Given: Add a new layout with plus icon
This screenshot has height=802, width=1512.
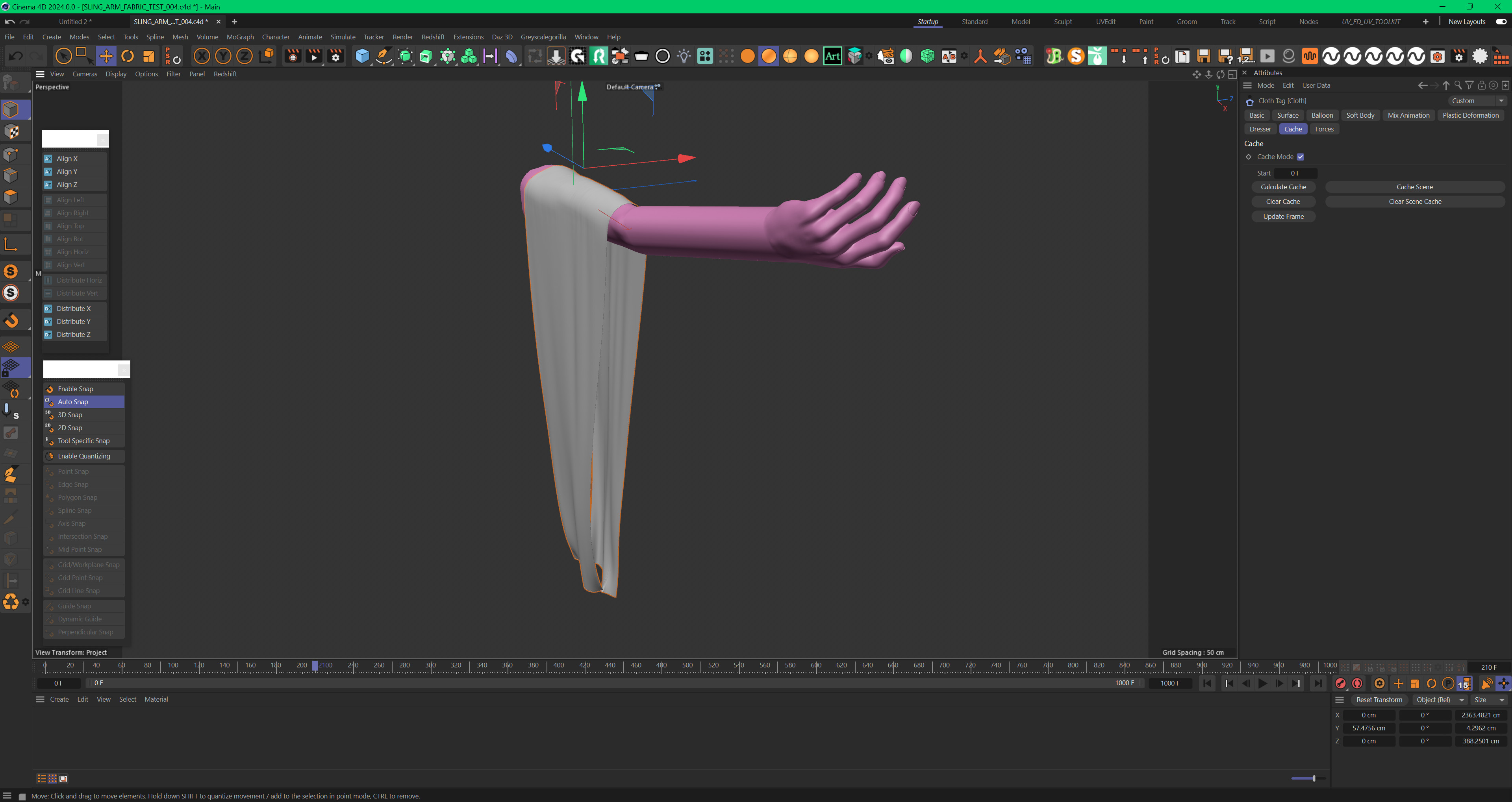Looking at the screenshot, I should click(1425, 22).
